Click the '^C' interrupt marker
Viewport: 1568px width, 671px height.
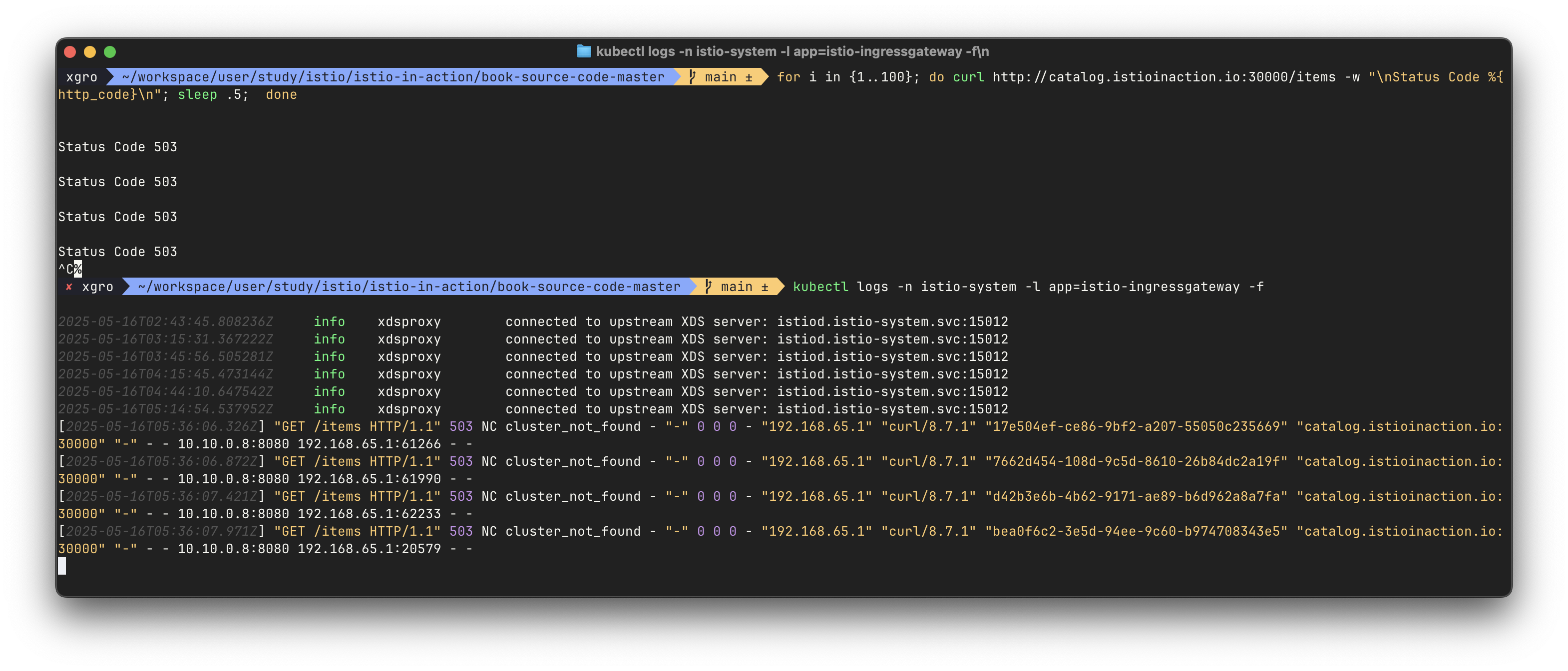pos(66,269)
